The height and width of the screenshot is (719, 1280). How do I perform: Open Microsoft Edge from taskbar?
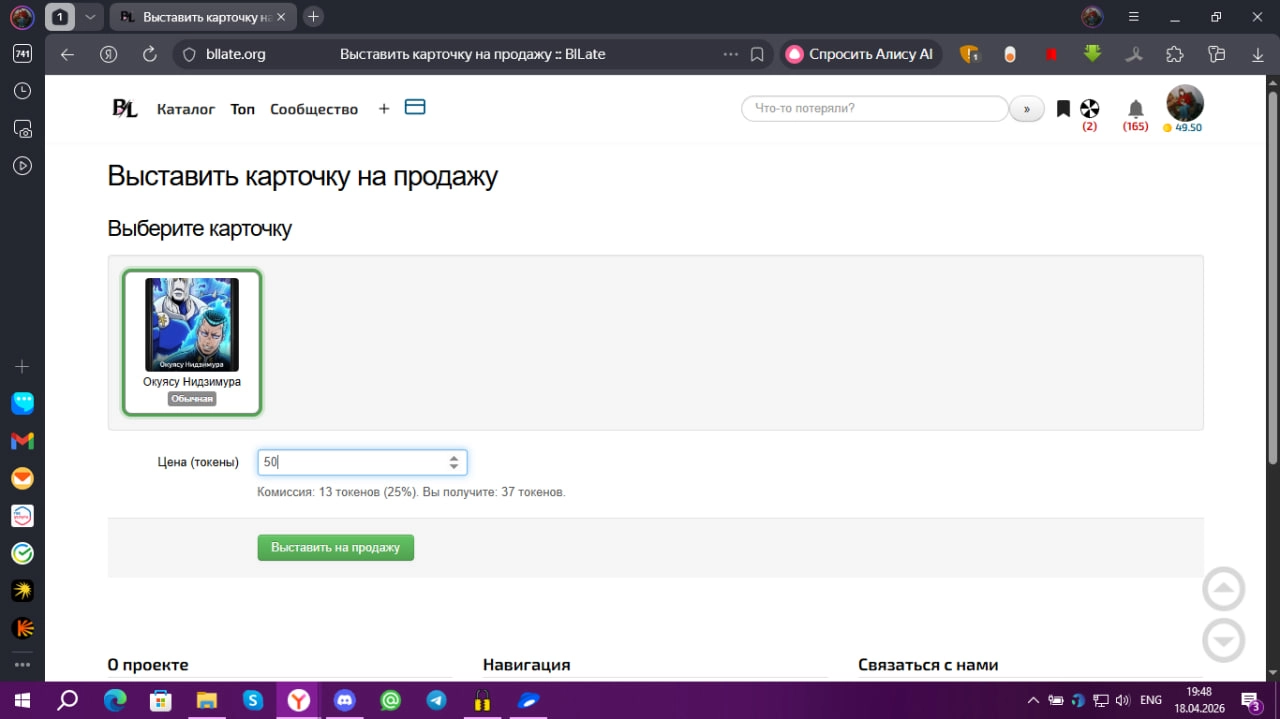point(114,700)
